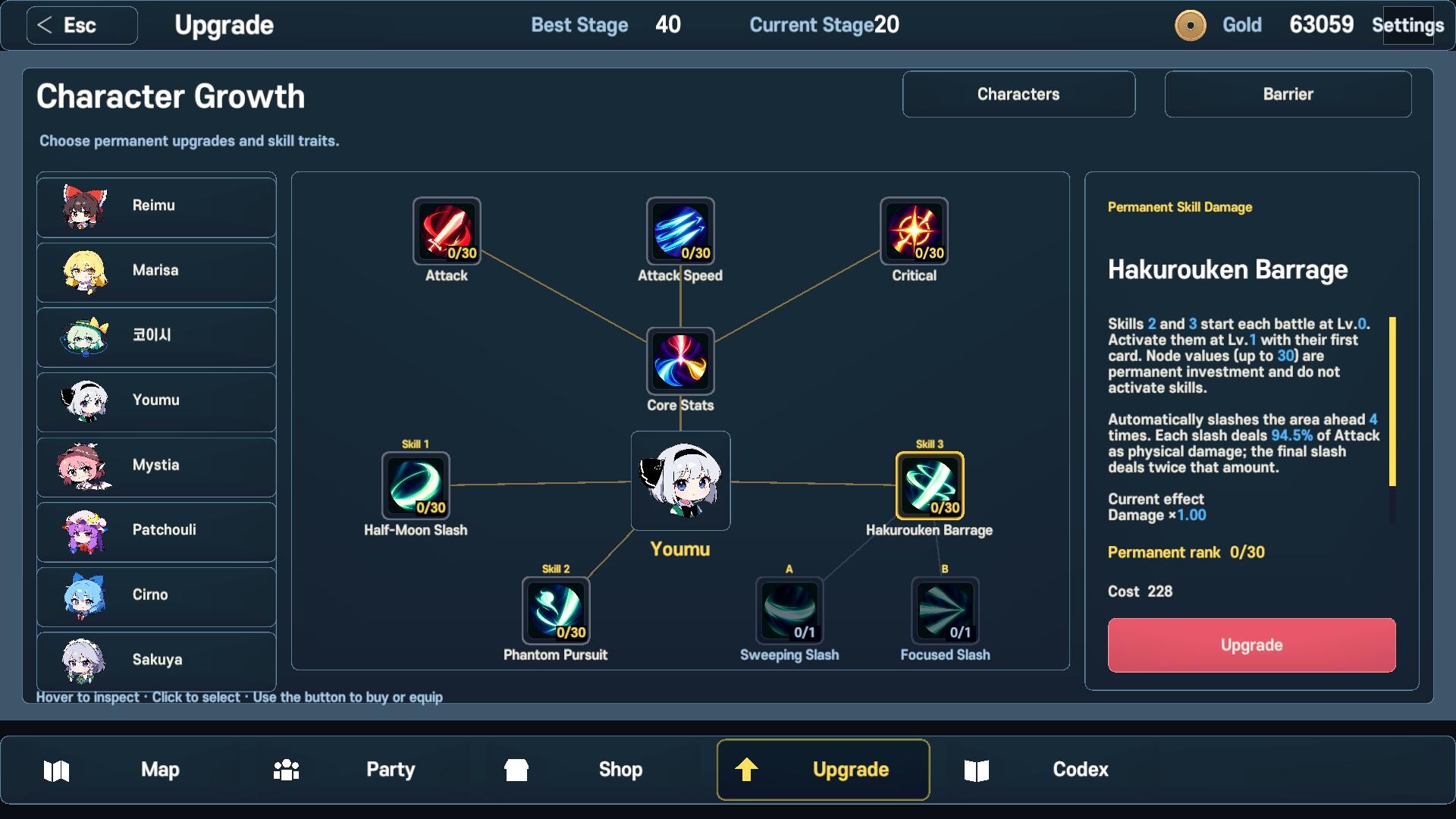This screenshot has width=1456, height=819.
Task: Select the Attack Speed node icon
Action: pyautogui.click(x=680, y=231)
